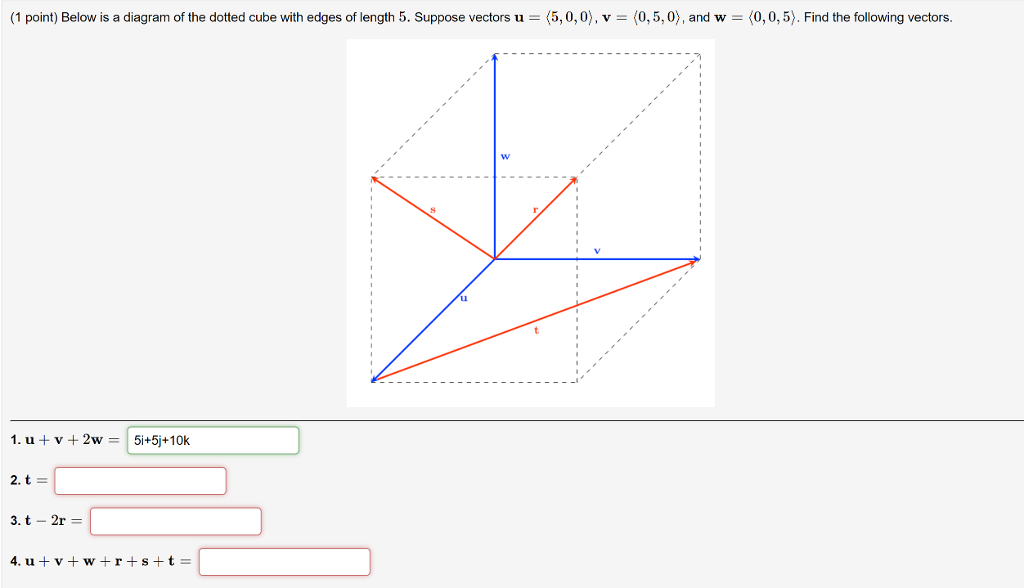The height and width of the screenshot is (588, 1024).
Task: Click the blue 'w' vector label
Action: (x=505, y=156)
